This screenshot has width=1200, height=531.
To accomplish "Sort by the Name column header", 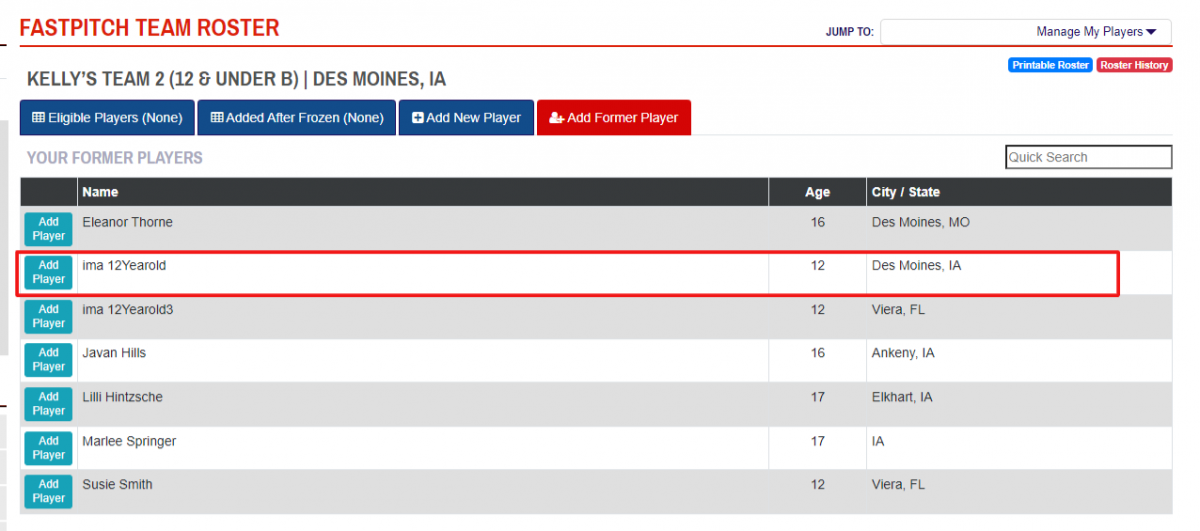I will (x=100, y=192).
